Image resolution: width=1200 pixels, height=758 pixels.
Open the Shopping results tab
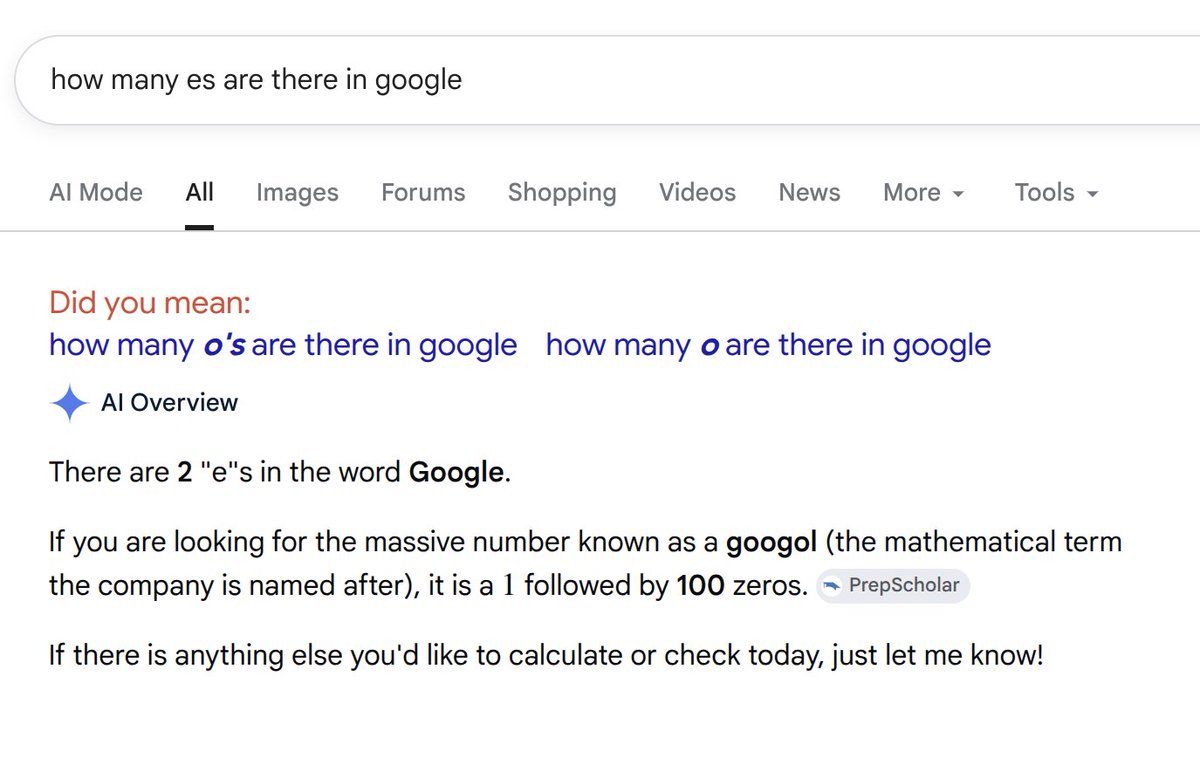[562, 192]
